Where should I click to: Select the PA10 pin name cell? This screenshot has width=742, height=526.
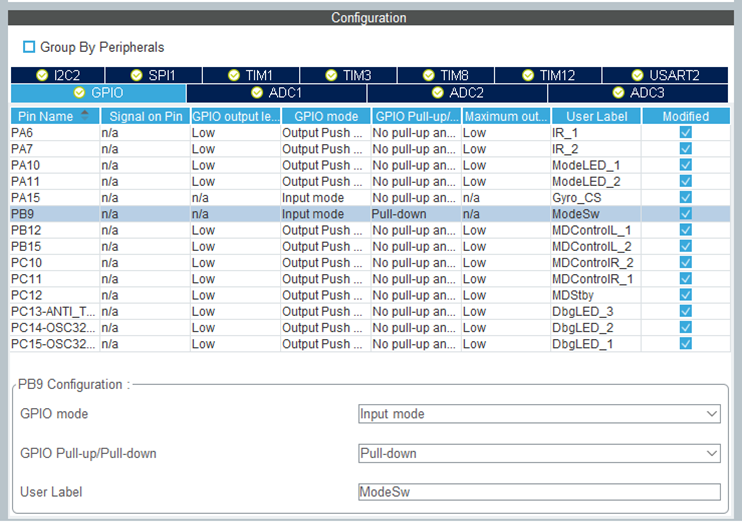pos(55,165)
